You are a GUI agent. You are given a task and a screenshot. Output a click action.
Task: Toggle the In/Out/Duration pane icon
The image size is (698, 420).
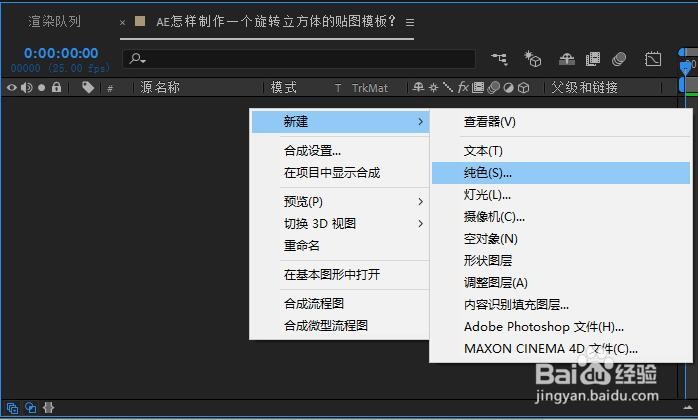pos(49,408)
